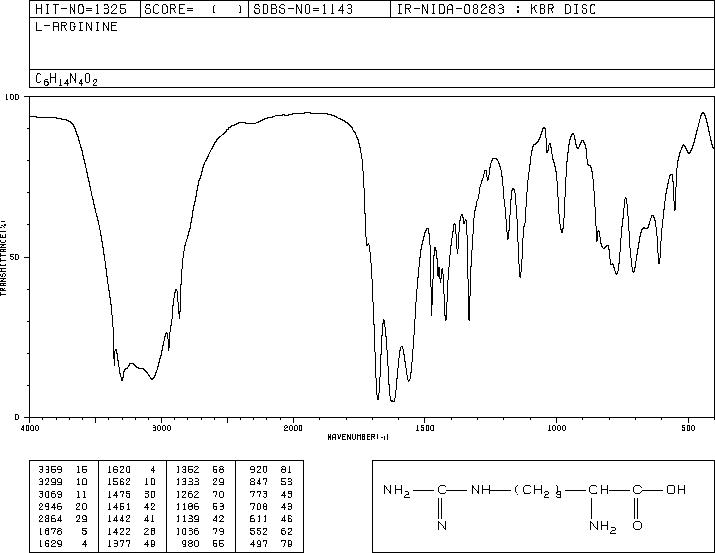
Task: Select peak entry 552 in the table
Action: [x=271, y=532]
